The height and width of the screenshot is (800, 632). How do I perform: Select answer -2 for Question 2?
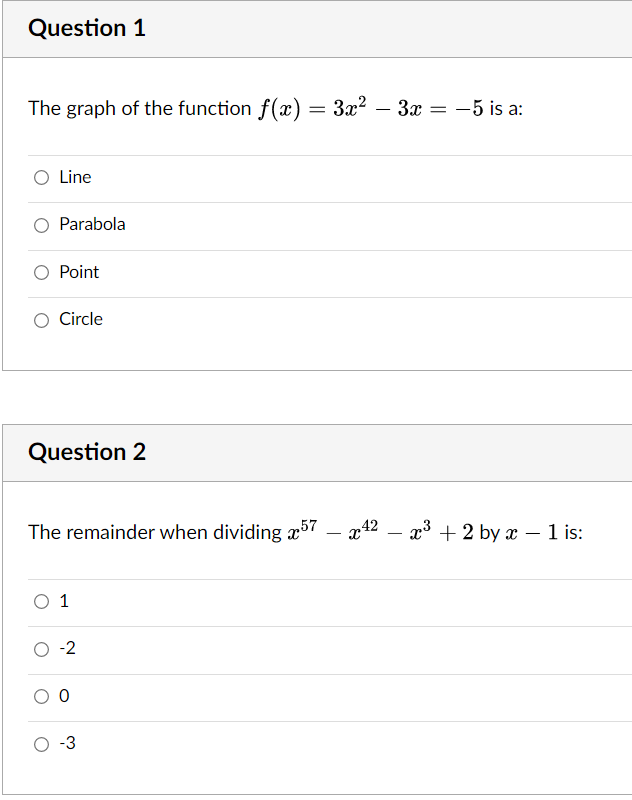tap(41, 649)
